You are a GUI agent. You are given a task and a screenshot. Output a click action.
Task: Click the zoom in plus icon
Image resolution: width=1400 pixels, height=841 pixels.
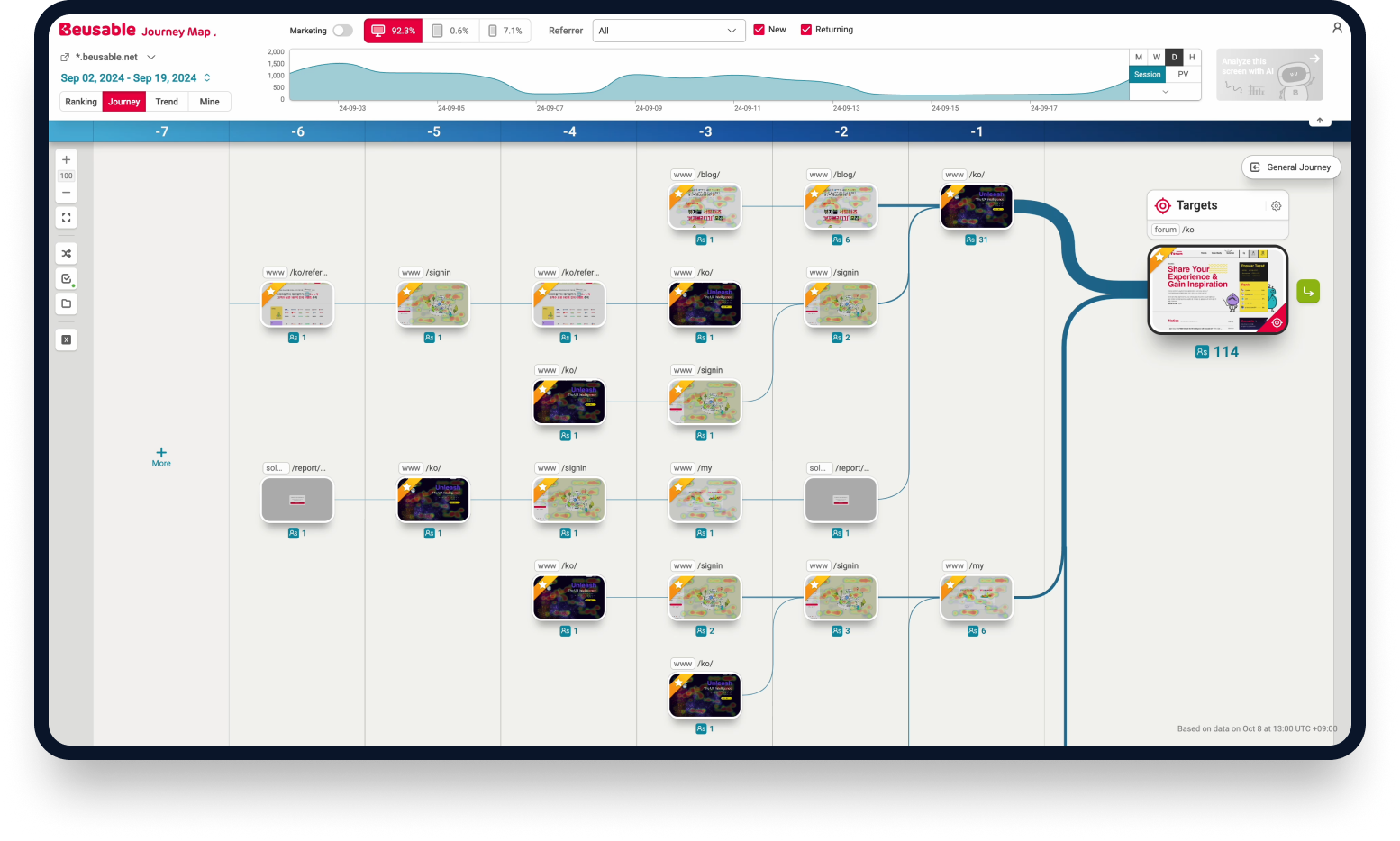click(x=66, y=159)
